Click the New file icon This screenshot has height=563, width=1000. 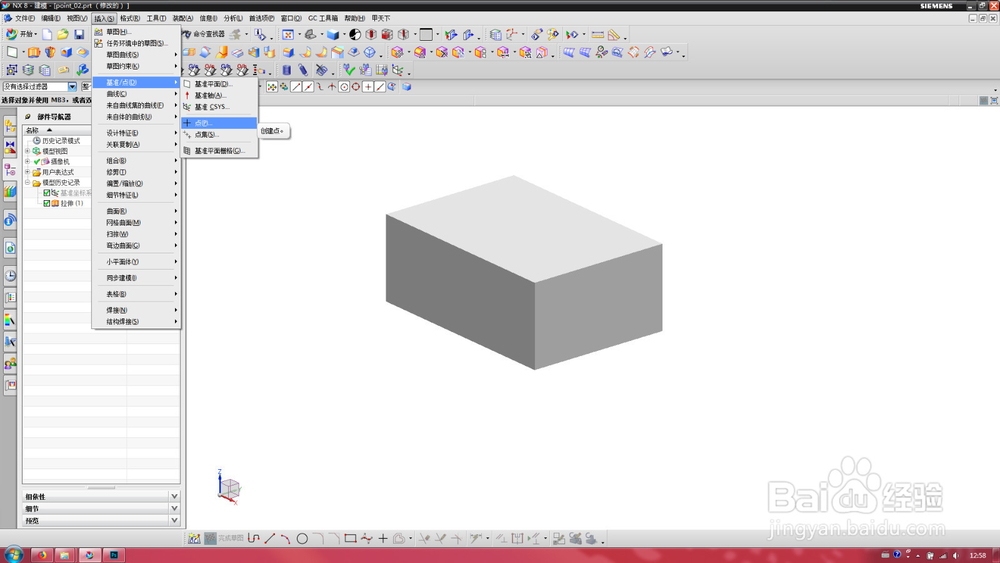tap(47, 34)
